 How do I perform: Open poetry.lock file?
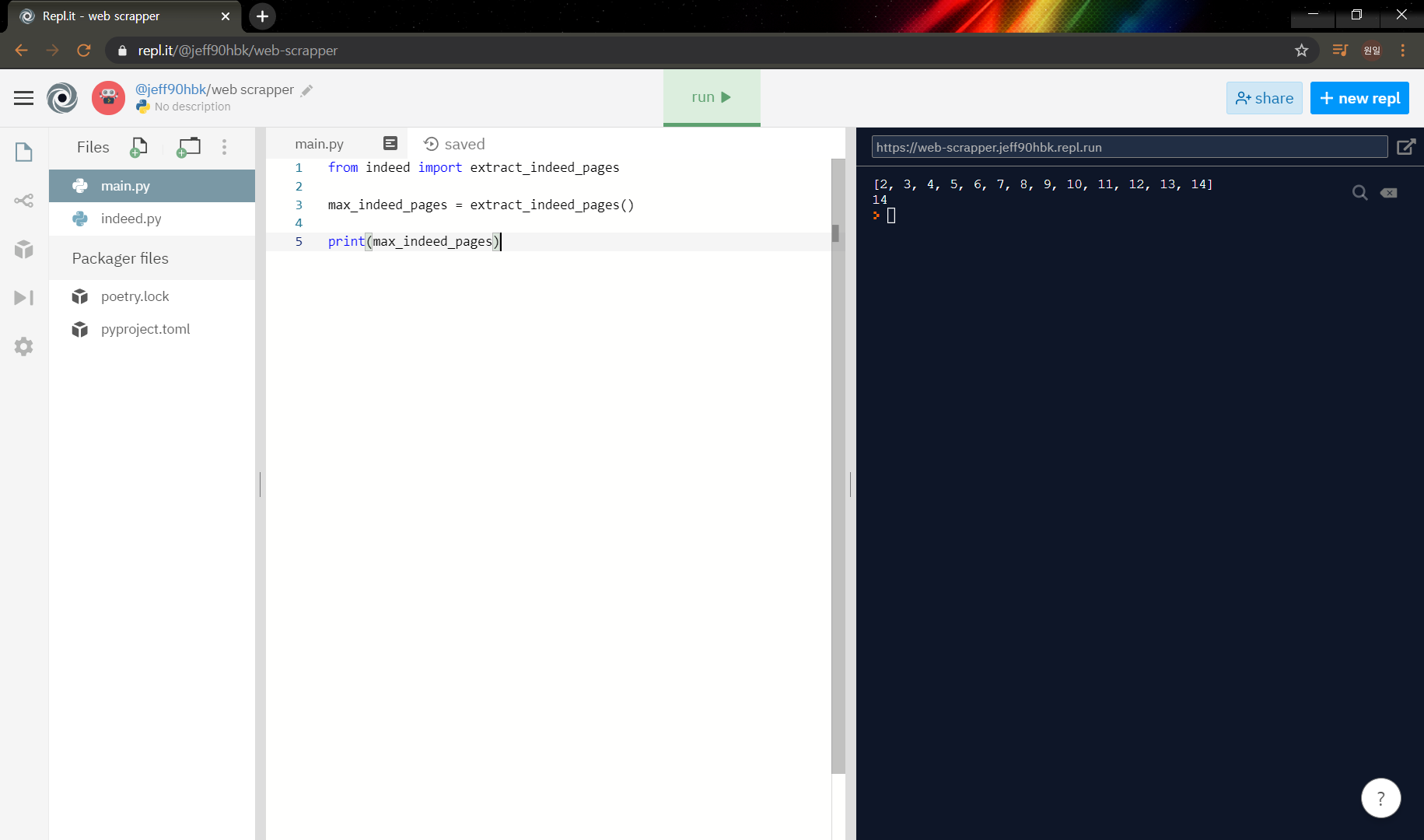tap(152, 296)
